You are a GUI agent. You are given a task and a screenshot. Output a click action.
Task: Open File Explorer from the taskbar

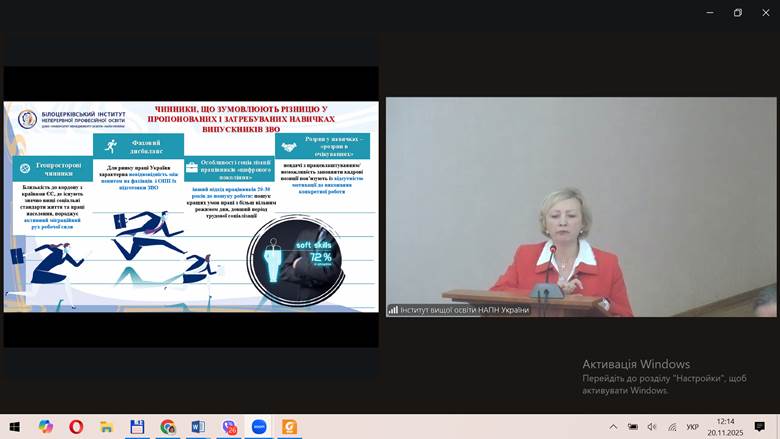click(106, 426)
